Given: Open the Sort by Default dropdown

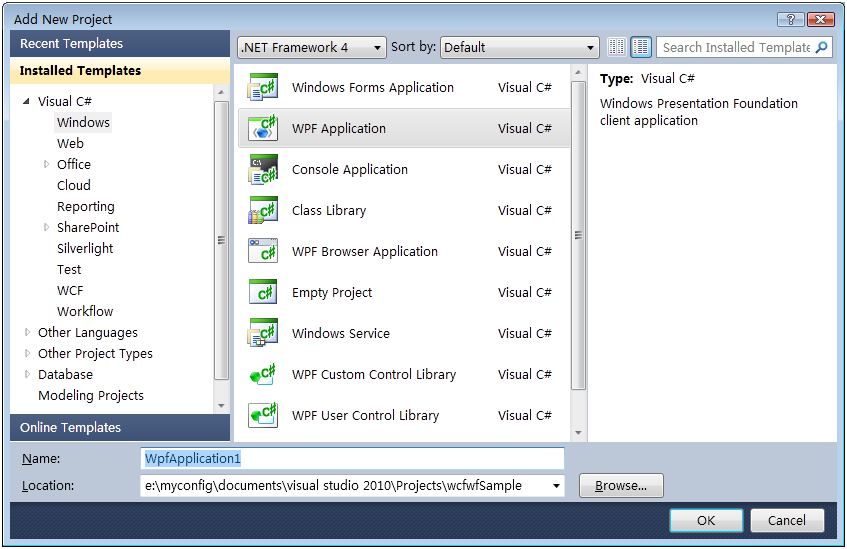Looking at the screenshot, I should [x=520, y=48].
